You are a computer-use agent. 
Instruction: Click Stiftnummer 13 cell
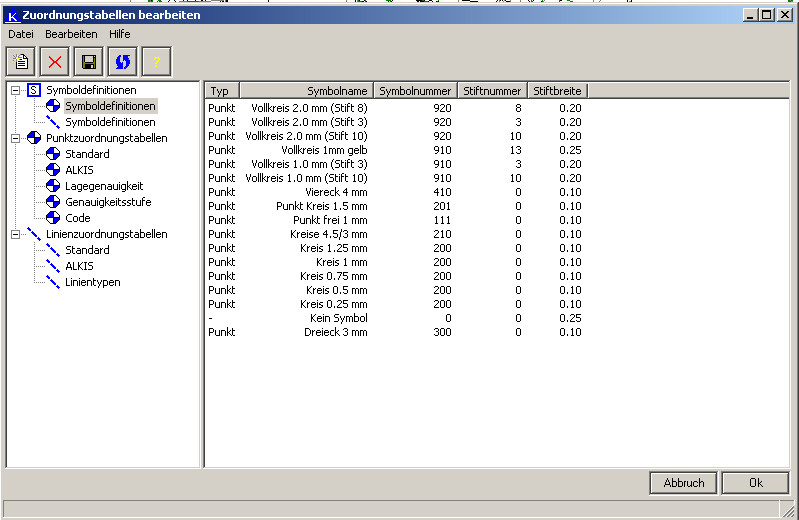516,150
